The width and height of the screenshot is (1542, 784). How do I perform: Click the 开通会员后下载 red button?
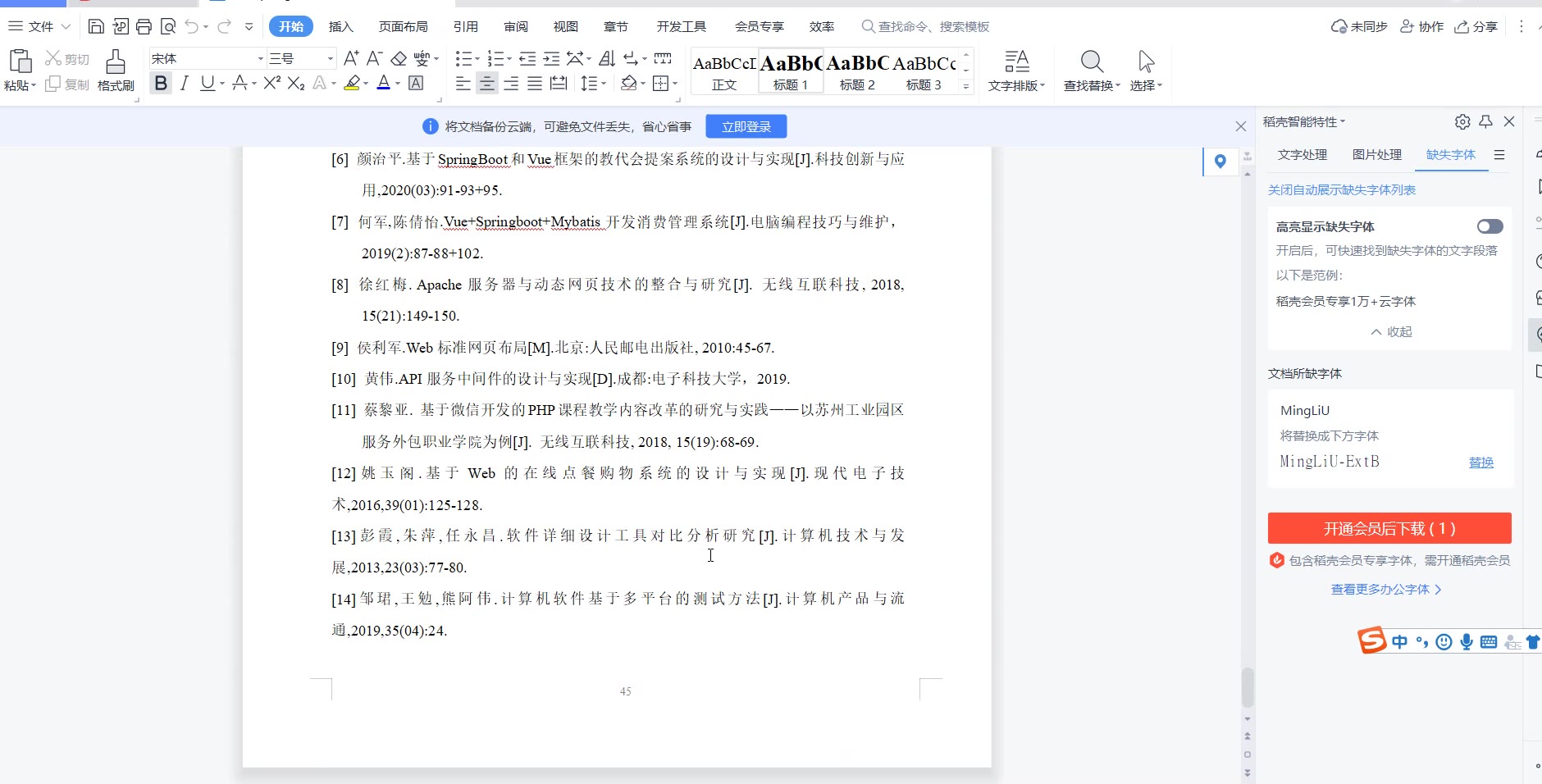(x=1389, y=528)
